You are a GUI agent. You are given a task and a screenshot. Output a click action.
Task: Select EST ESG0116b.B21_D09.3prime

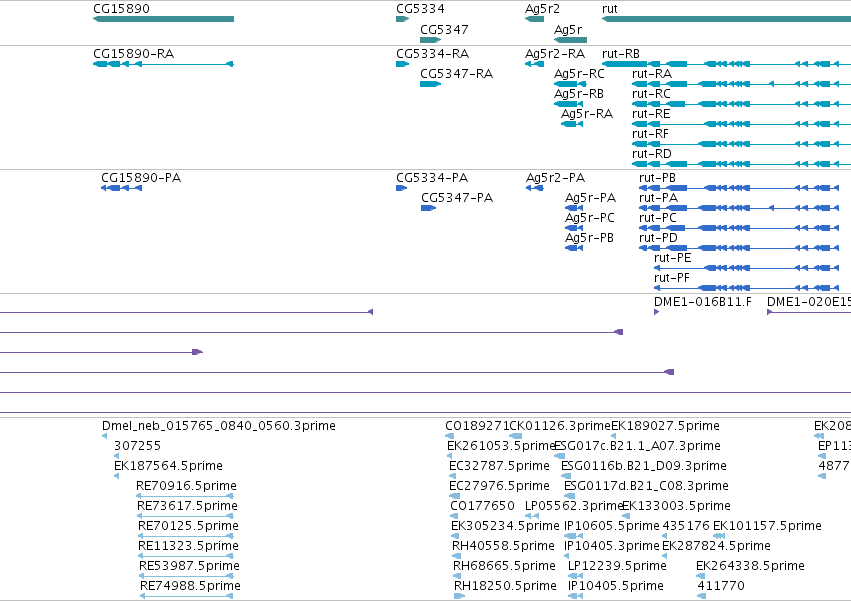point(644,466)
